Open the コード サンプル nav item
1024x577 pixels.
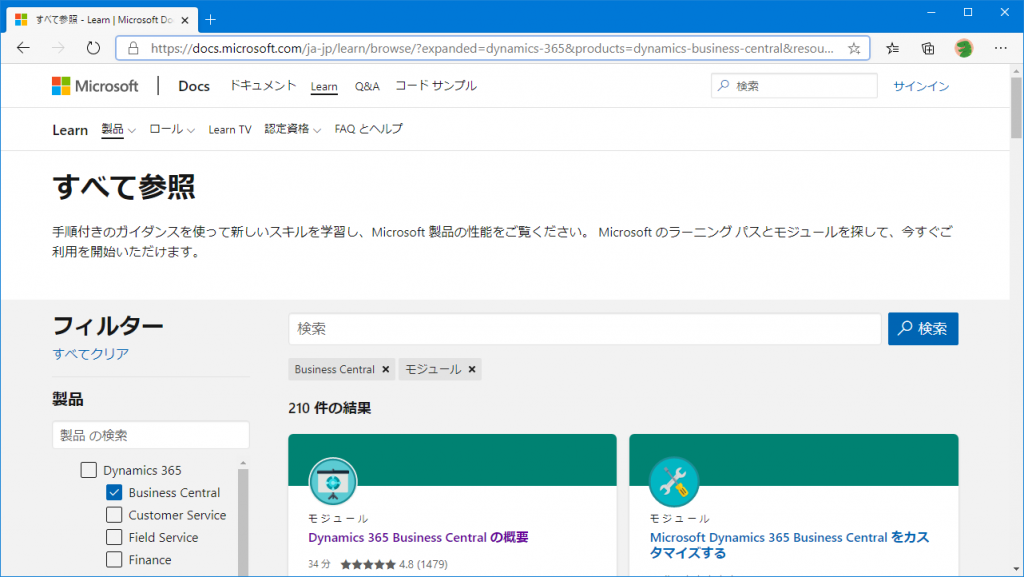tap(436, 86)
